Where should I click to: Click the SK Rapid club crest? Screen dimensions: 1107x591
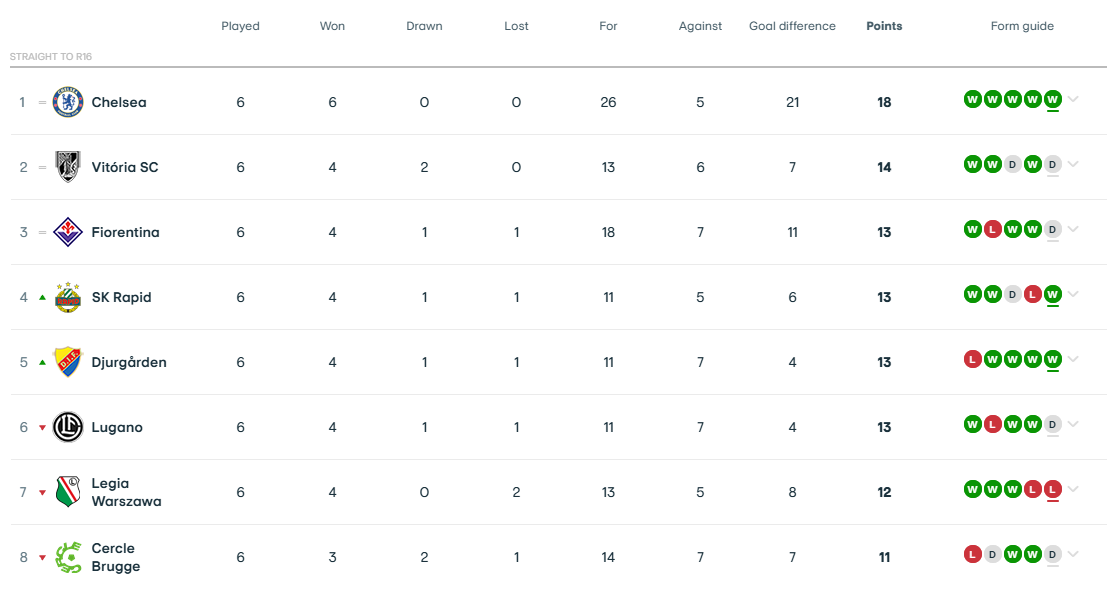tap(68, 297)
